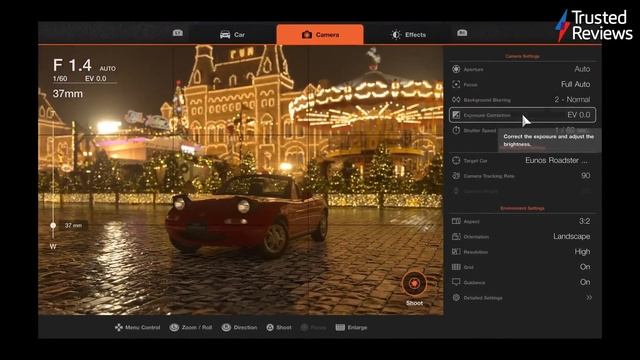This screenshot has width=640, height=360.
Task: Click the '37mm' focal length readout
Action: pyautogui.click(x=68, y=94)
